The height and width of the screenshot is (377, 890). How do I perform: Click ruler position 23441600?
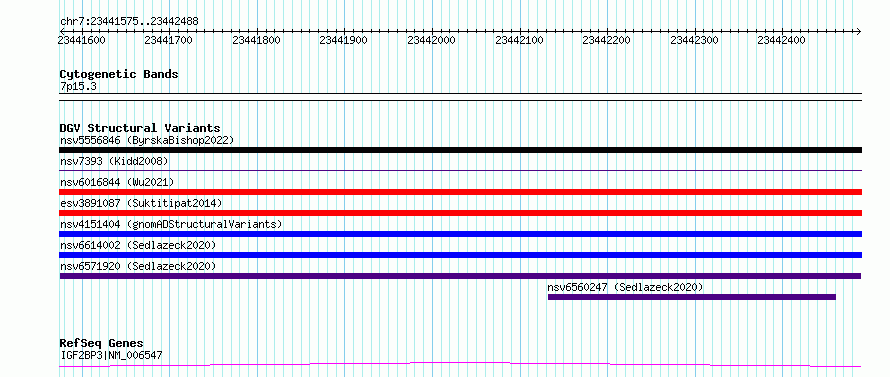click(x=82, y=40)
